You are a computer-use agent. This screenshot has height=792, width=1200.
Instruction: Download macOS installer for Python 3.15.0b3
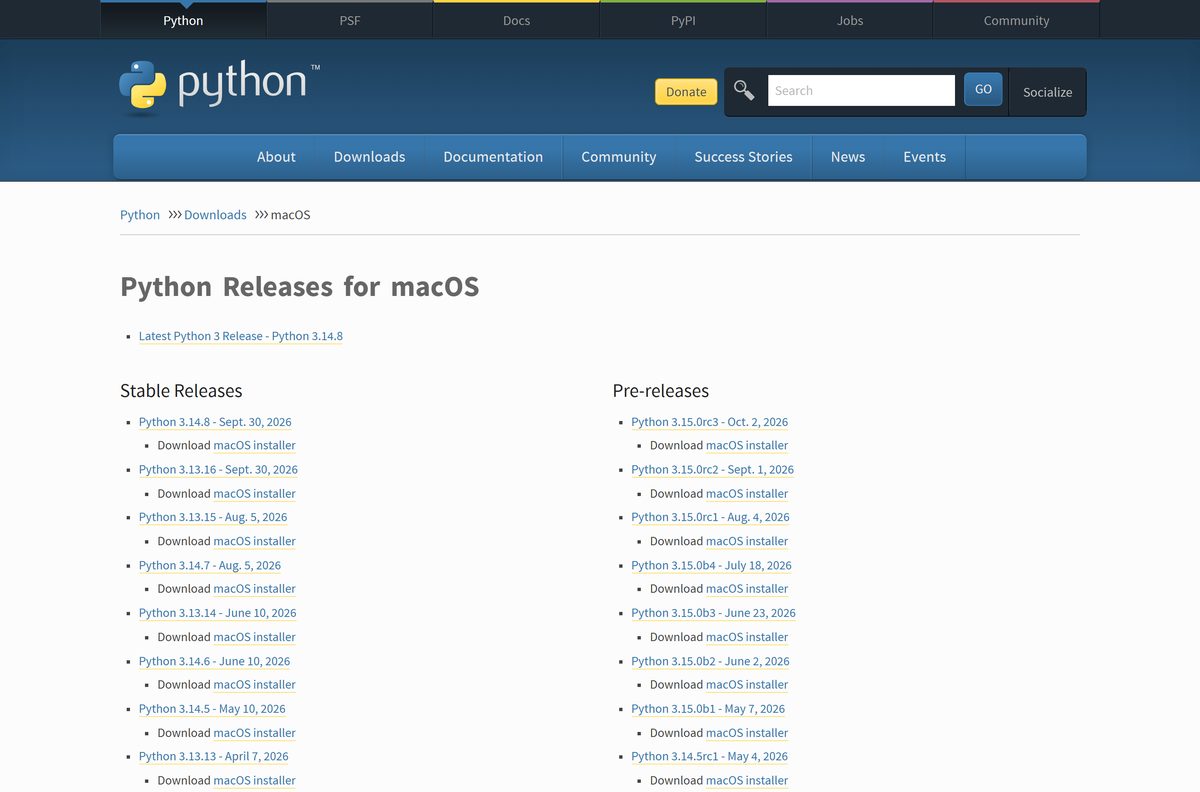[747, 637]
